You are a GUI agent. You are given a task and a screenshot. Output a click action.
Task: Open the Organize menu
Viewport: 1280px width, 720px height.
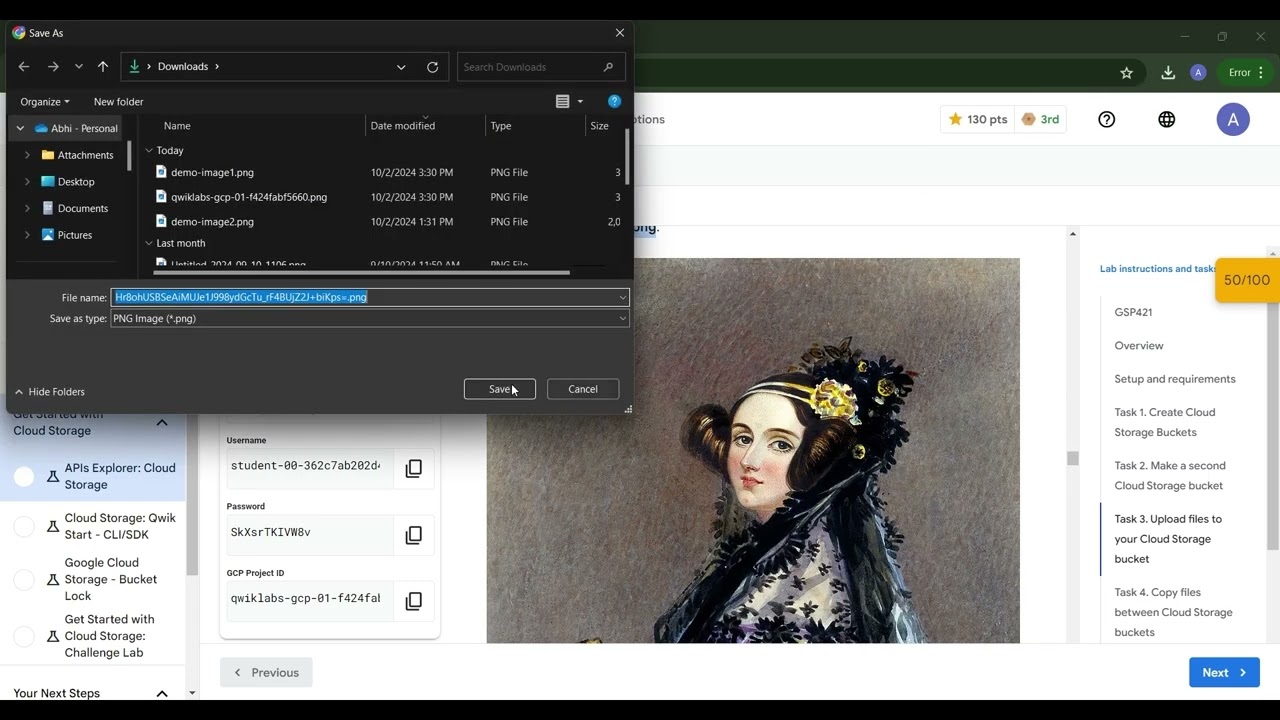45,102
